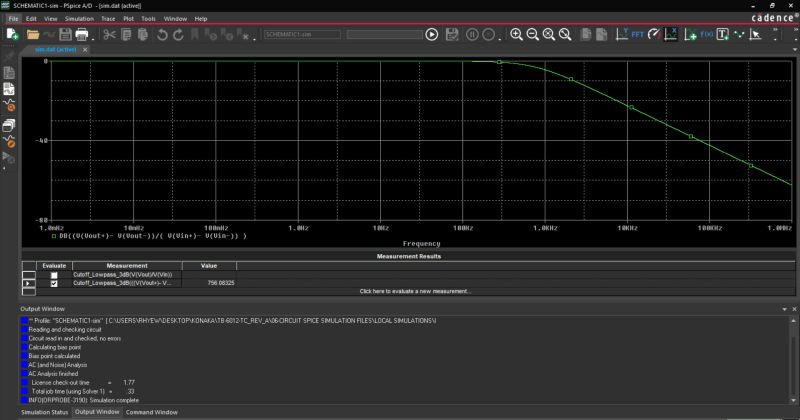Screen dimensions: 800x420
Task: Click the Zoom Fit magnifier icon
Action: (x=565, y=35)
